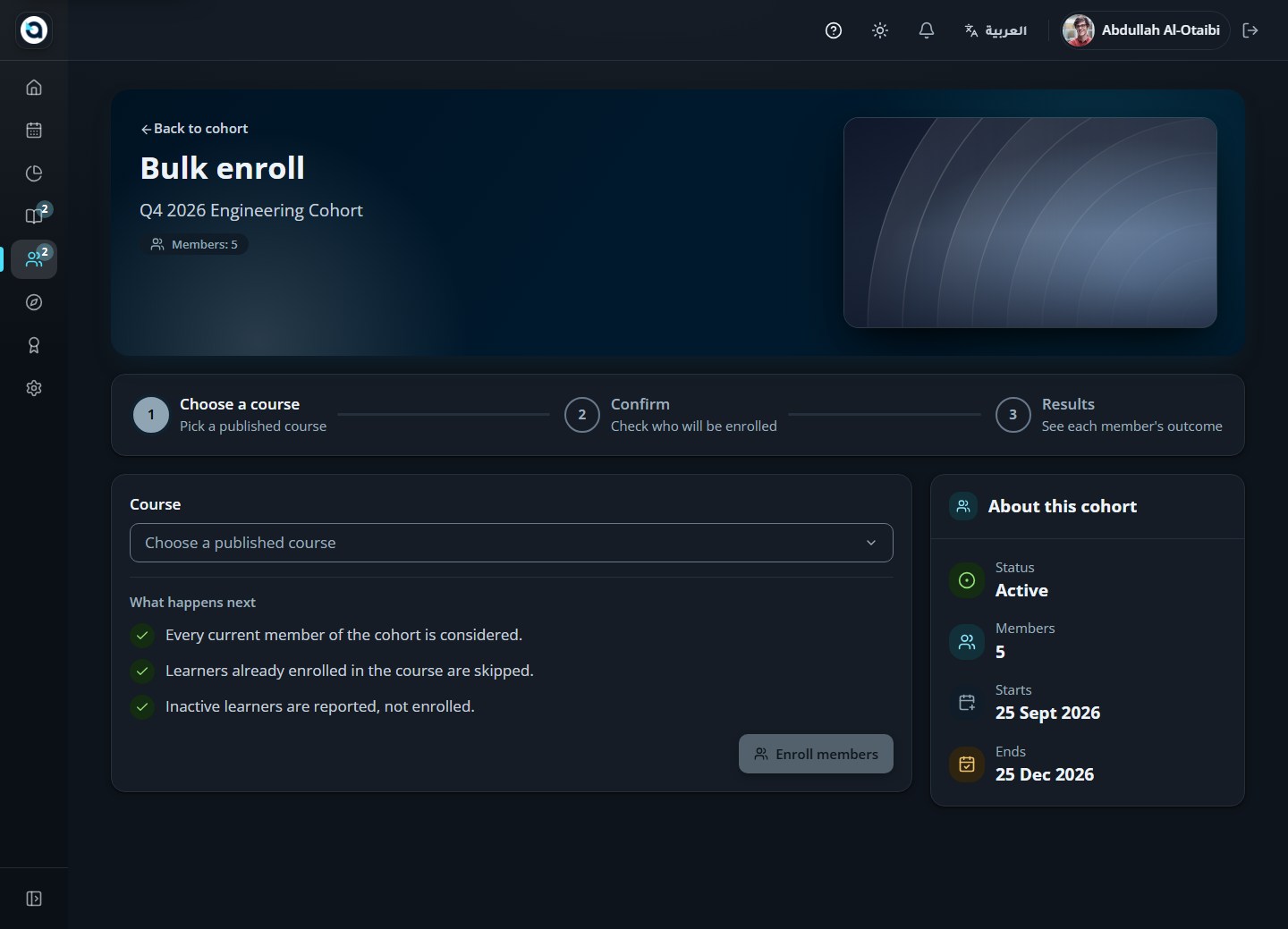Click the checkmark beside Inactive learners text

(142, 706)
